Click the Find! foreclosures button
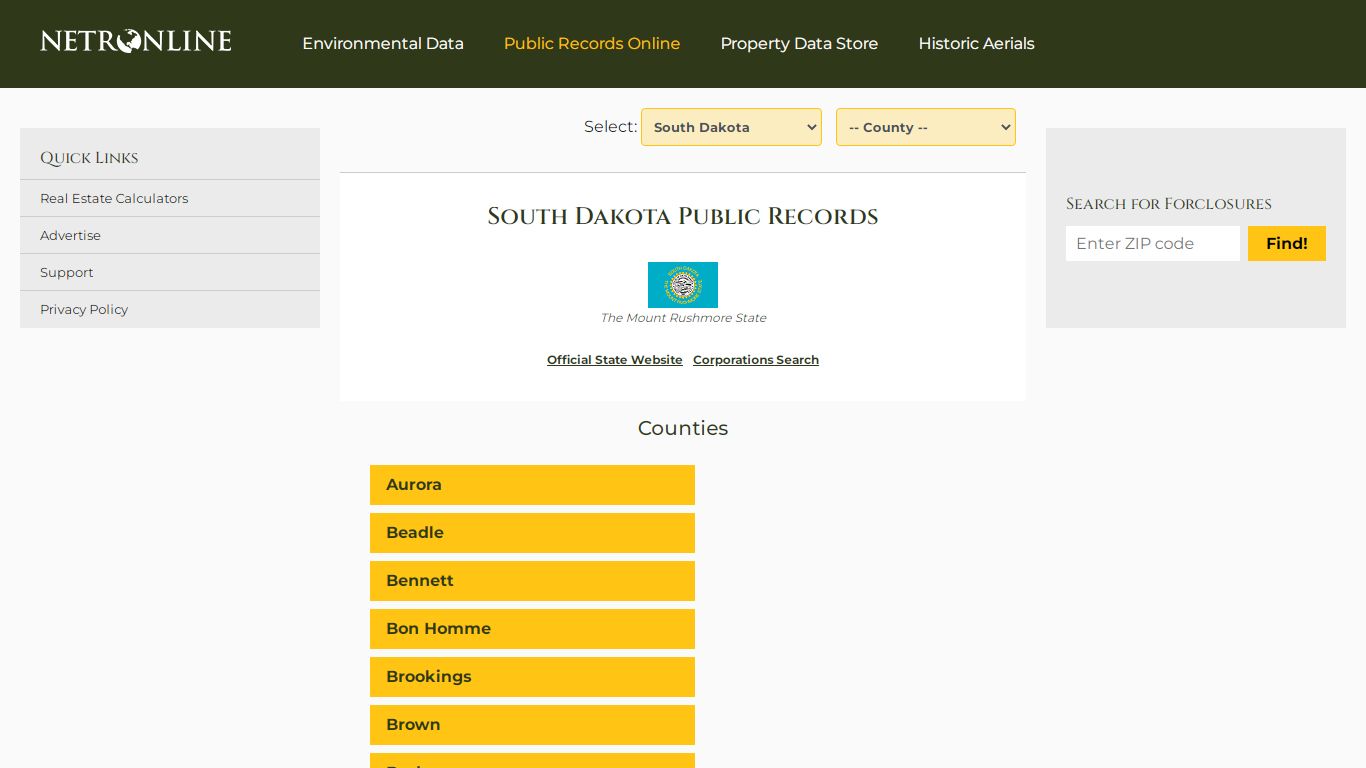The image size is (1366, 768). coord(1287,243)
